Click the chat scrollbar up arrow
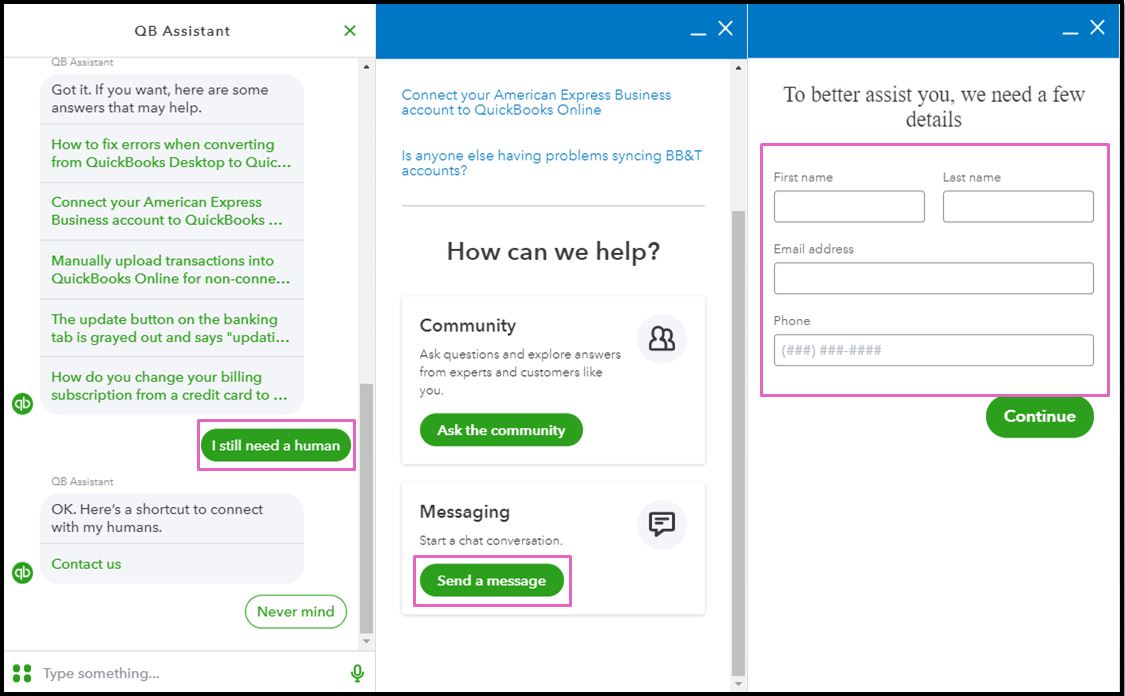 [x=367, y=67]
